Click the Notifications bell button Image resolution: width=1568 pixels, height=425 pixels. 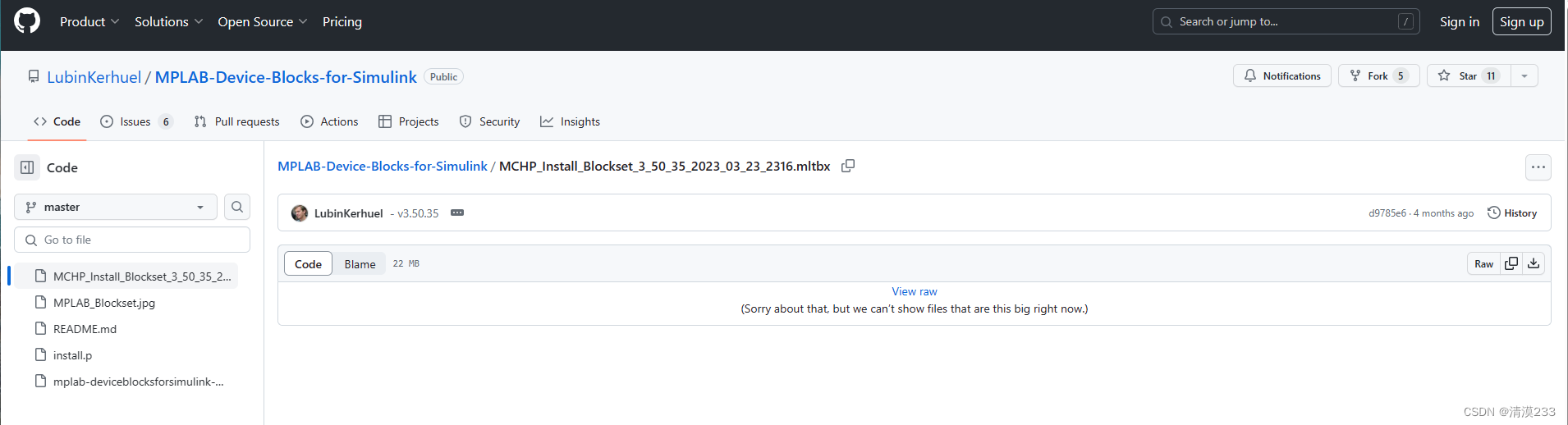pyautogui.click(x=1282, y=75)
